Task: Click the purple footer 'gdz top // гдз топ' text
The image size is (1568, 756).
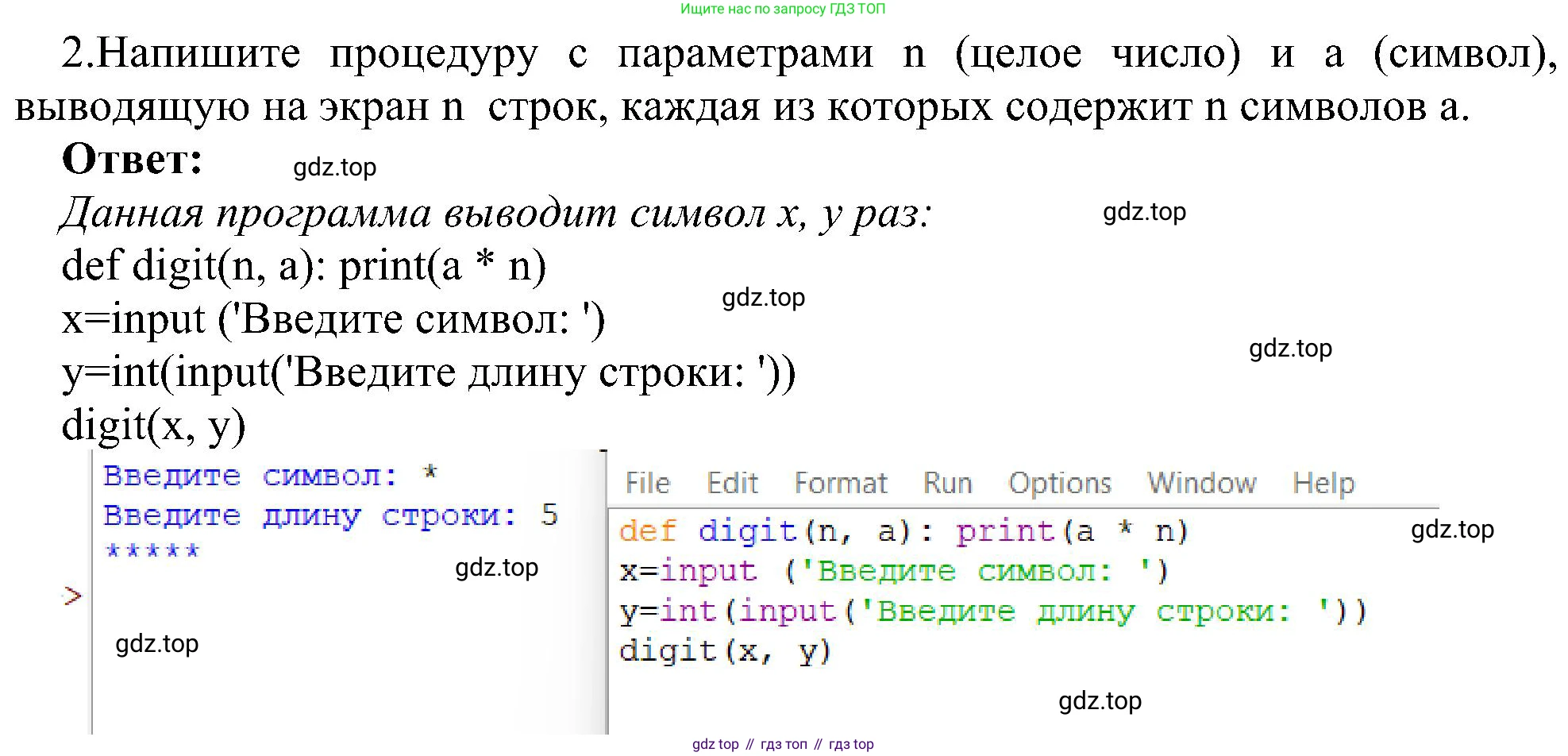Action: [x=782, y=744]
